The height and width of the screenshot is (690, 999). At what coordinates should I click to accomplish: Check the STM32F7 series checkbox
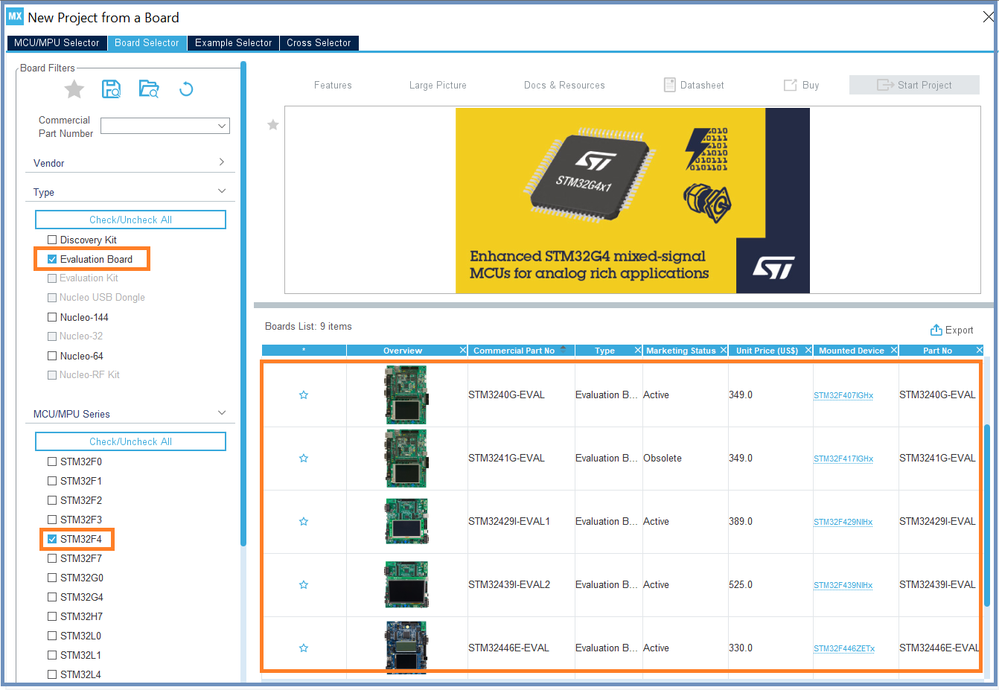(x=52, y=559)
